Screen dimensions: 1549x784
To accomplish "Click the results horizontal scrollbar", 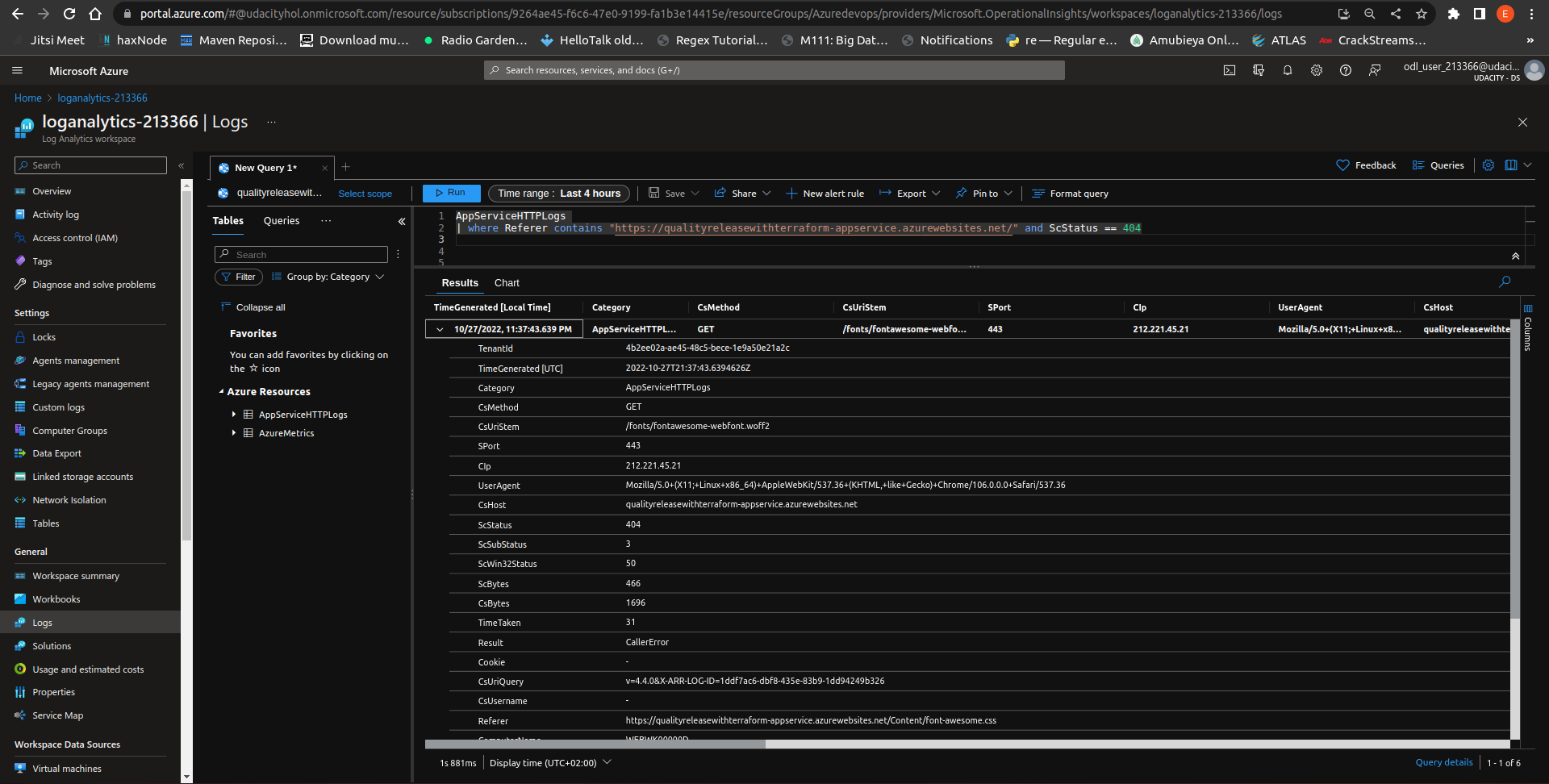I will [595, 744].
